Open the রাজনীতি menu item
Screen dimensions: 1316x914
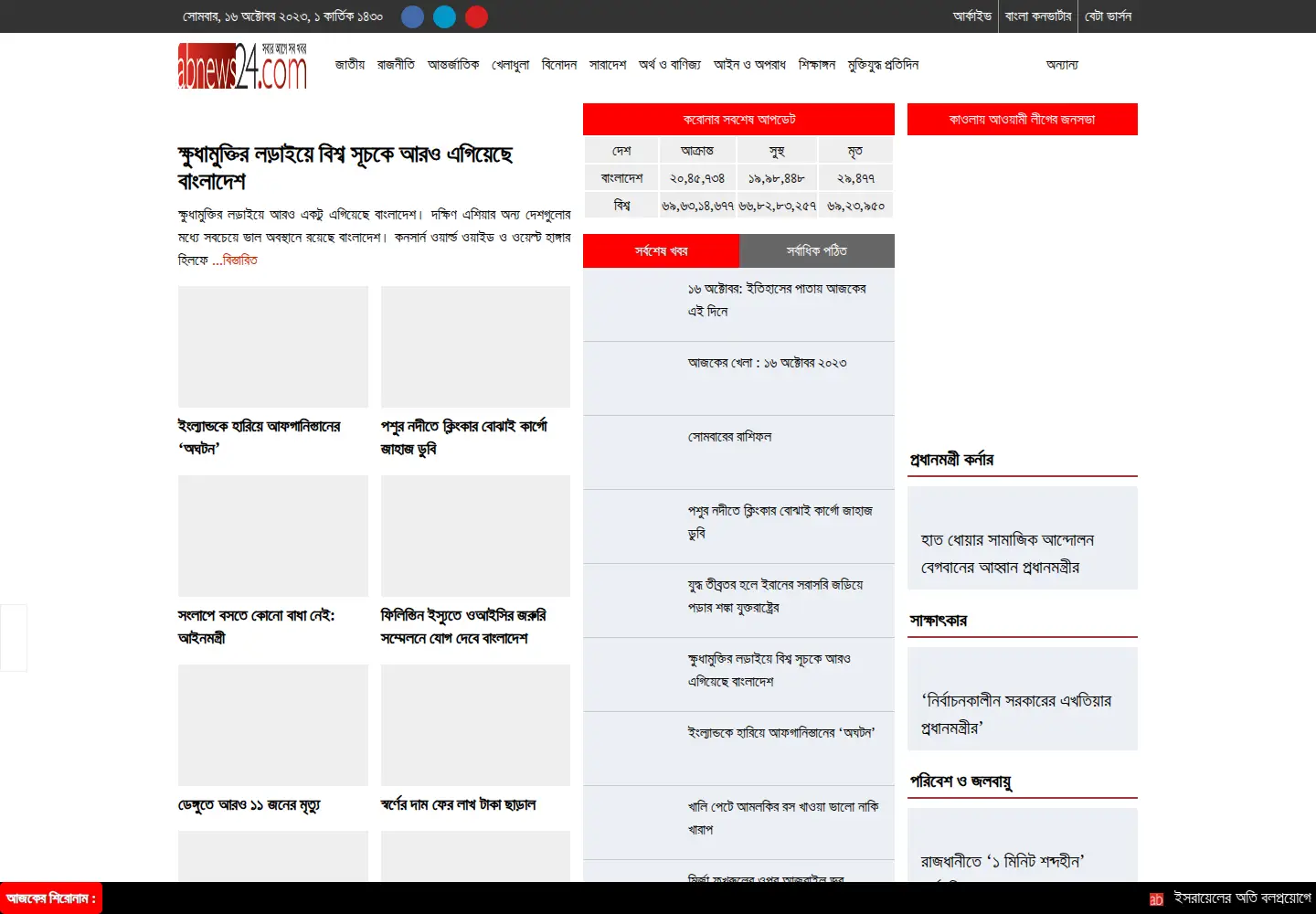coord(396,65)
